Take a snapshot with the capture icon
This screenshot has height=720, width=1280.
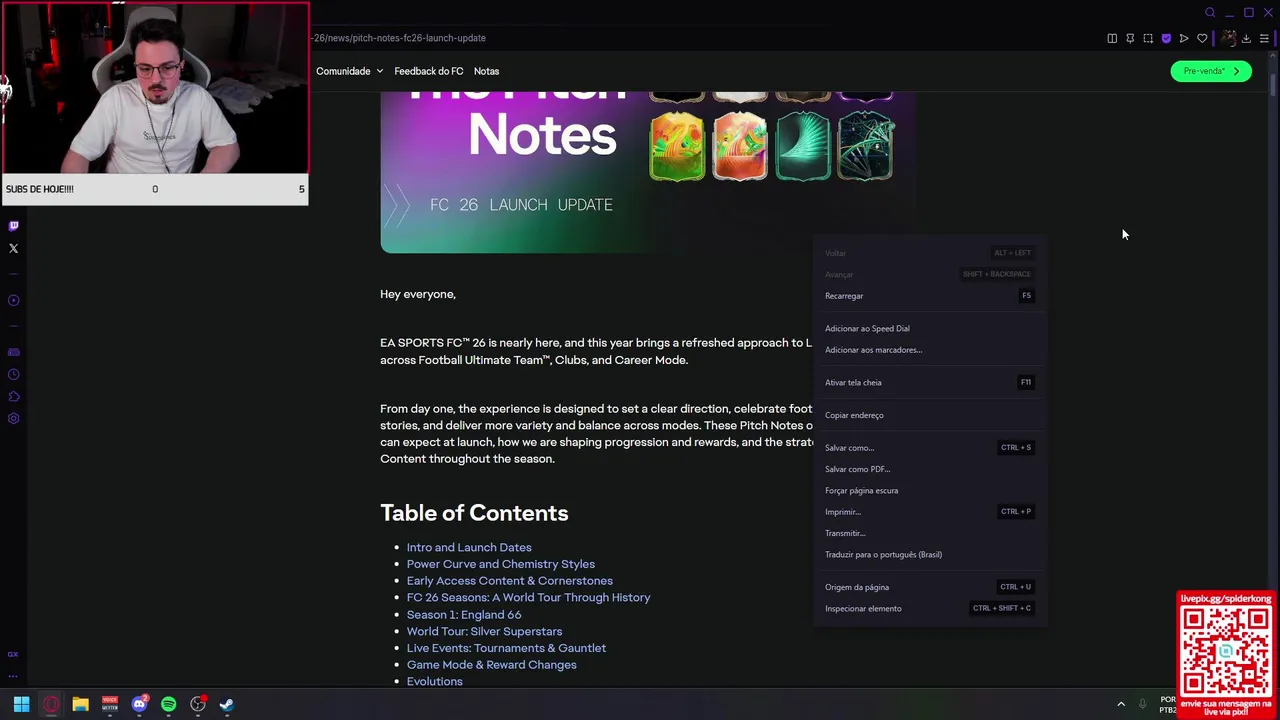(1148, 38)
